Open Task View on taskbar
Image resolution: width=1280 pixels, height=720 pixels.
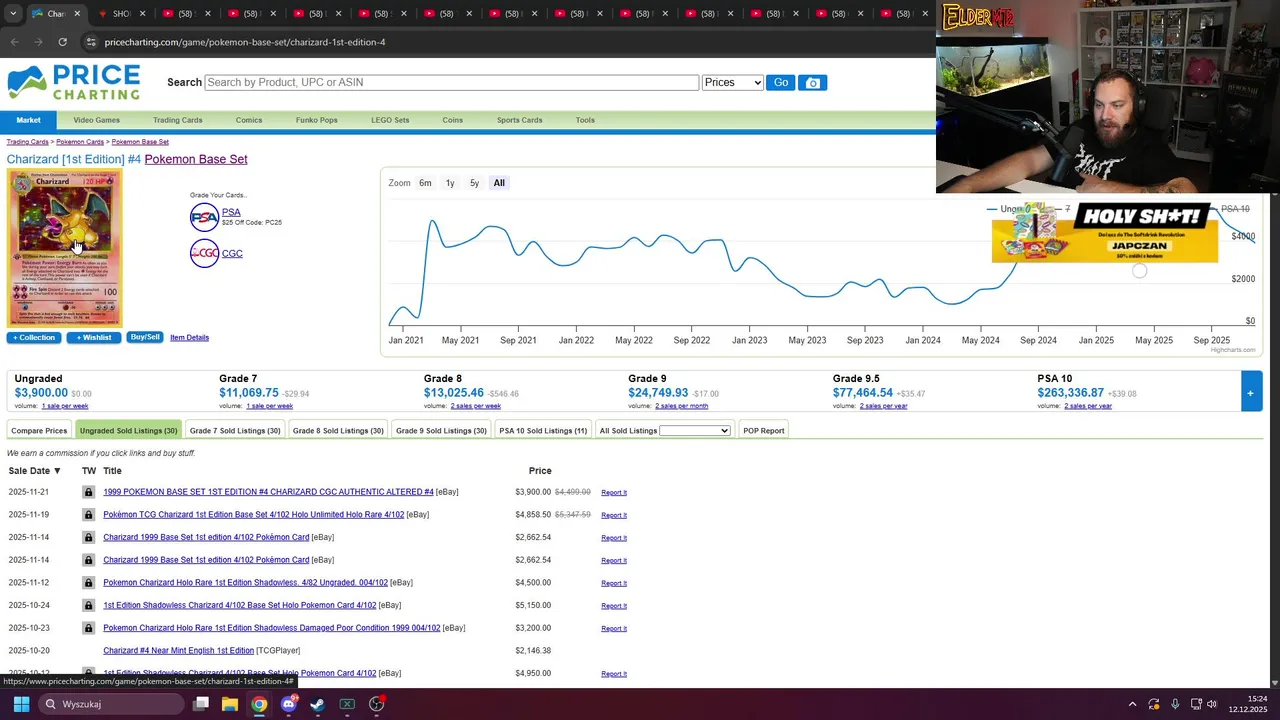pyautogui.click(x=201, y=704)
